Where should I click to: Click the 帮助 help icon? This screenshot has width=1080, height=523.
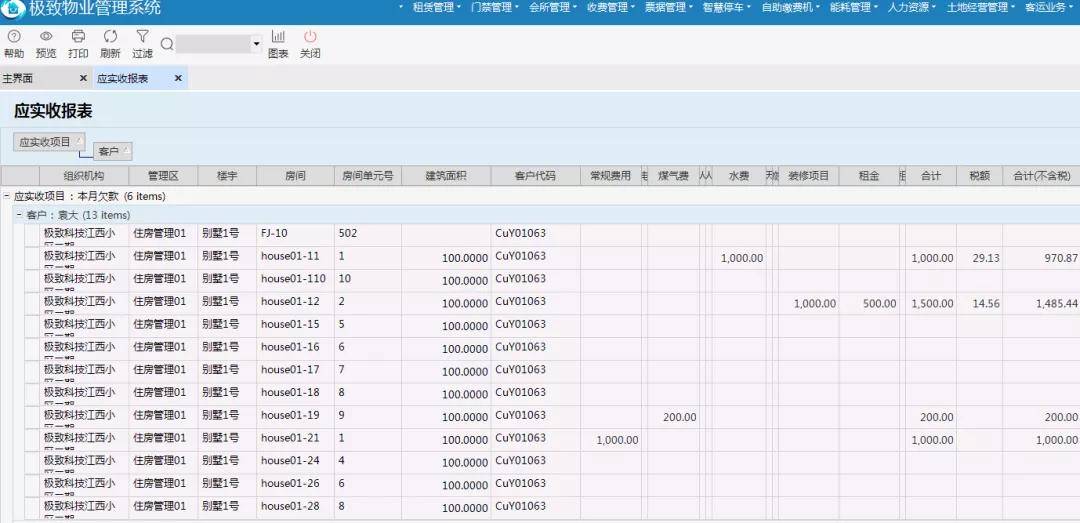pyautogui.click(x=14, y=37)
